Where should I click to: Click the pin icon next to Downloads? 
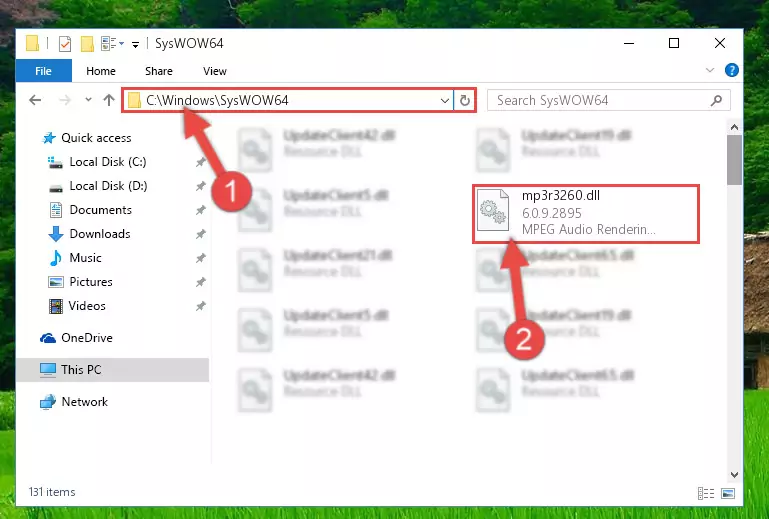[201, 234]
